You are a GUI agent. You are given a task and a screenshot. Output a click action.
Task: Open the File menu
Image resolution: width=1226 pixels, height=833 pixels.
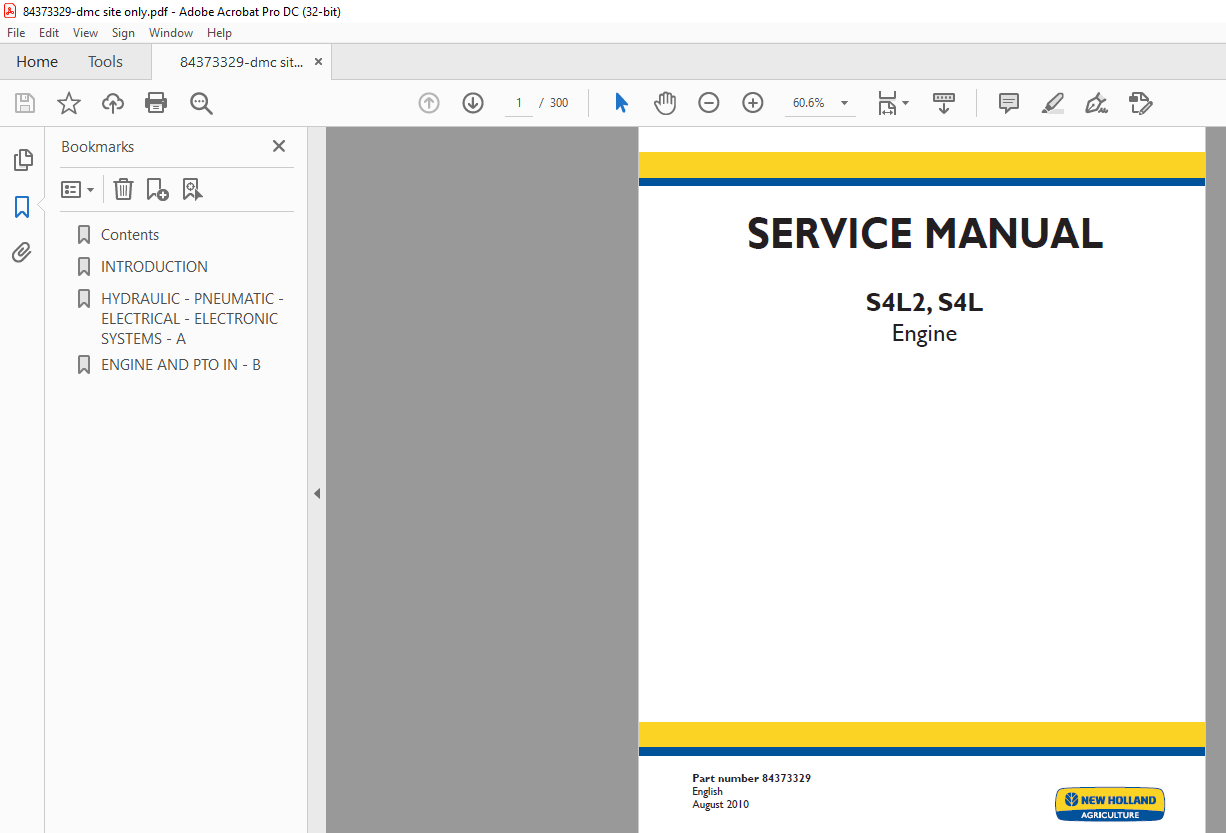coord(16,33)
